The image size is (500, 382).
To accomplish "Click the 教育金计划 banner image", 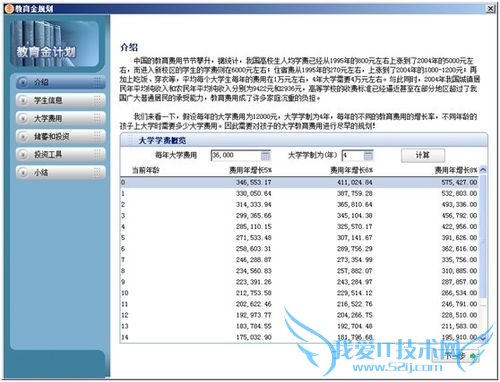I will coord(55,43).
